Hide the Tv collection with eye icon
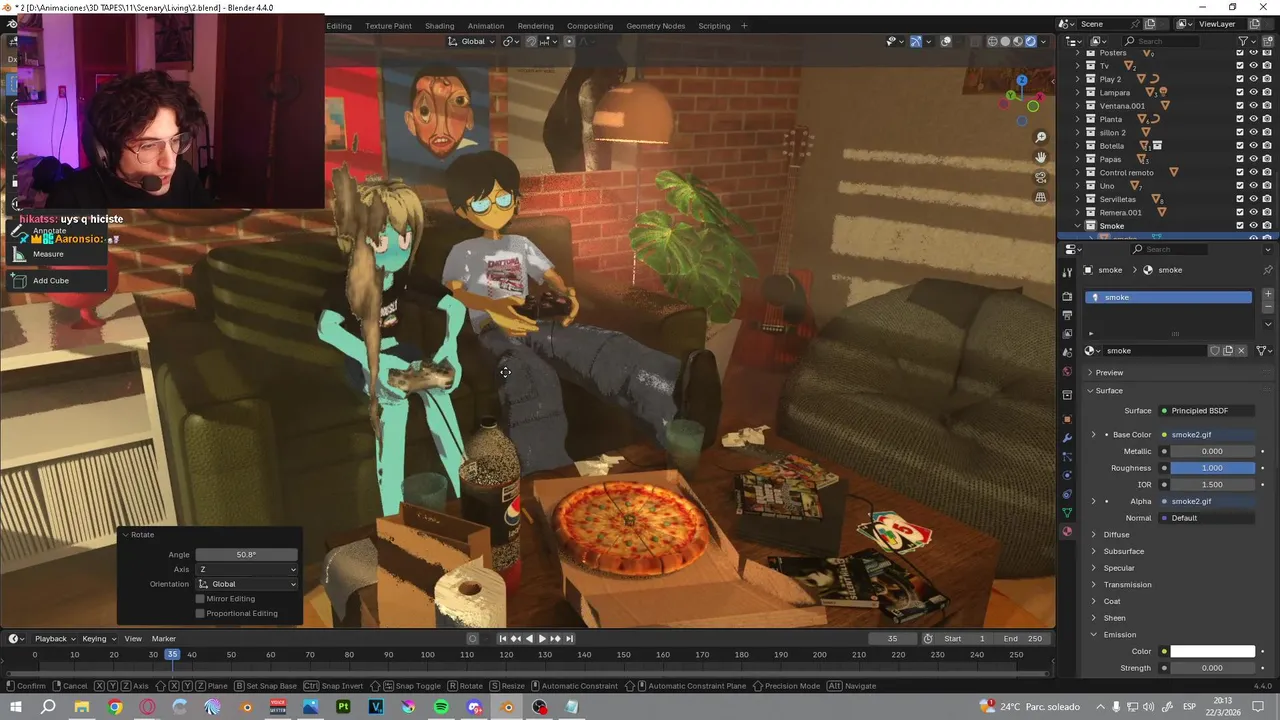 coord(1253,66)
